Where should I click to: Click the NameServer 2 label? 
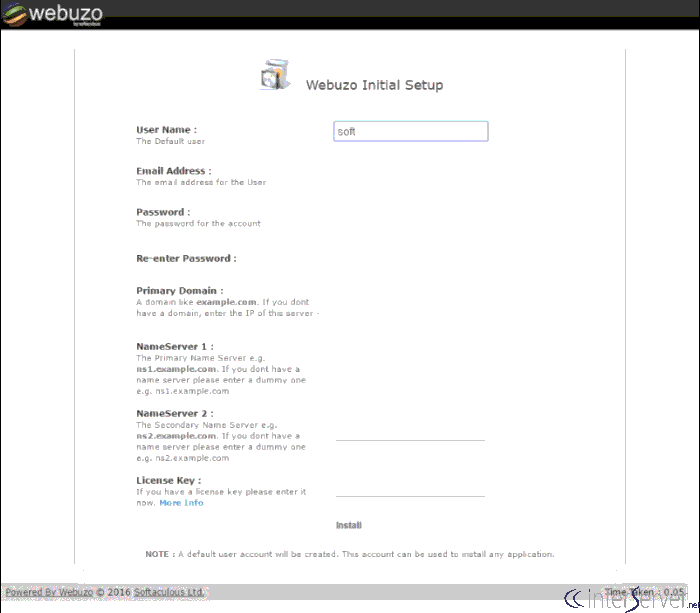175,413
